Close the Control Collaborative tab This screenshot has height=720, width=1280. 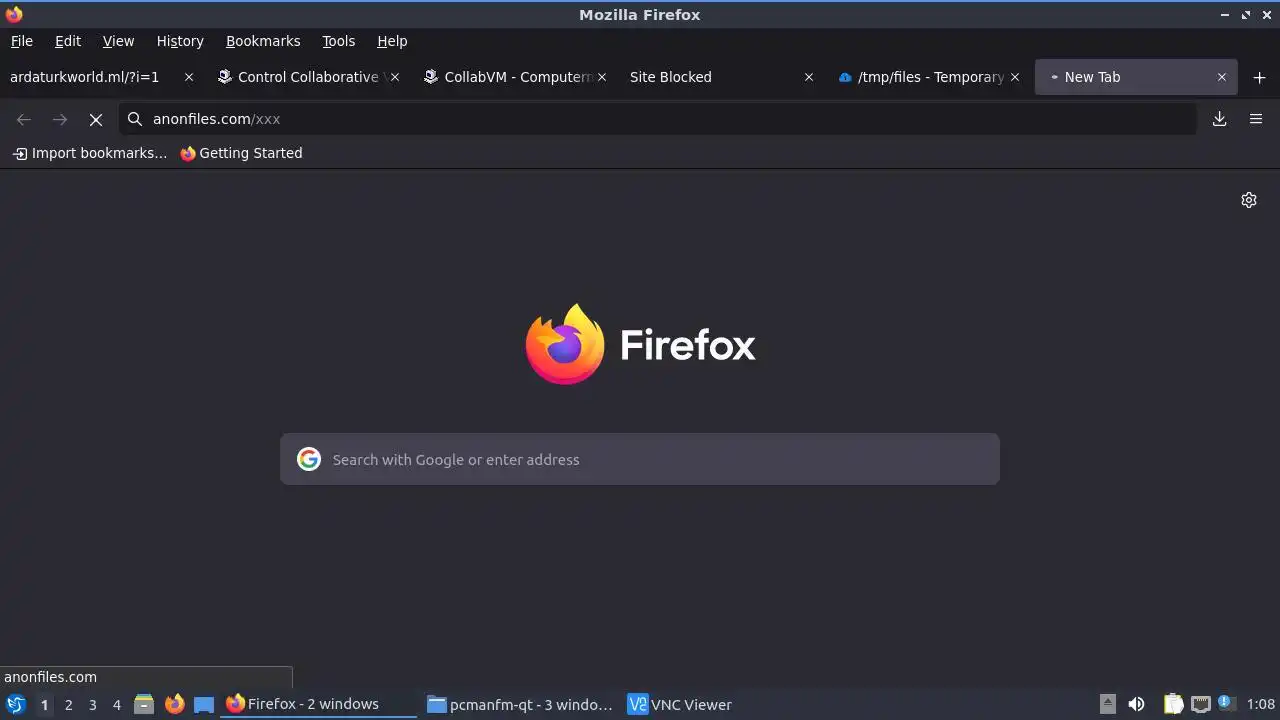tap(395, 77)
